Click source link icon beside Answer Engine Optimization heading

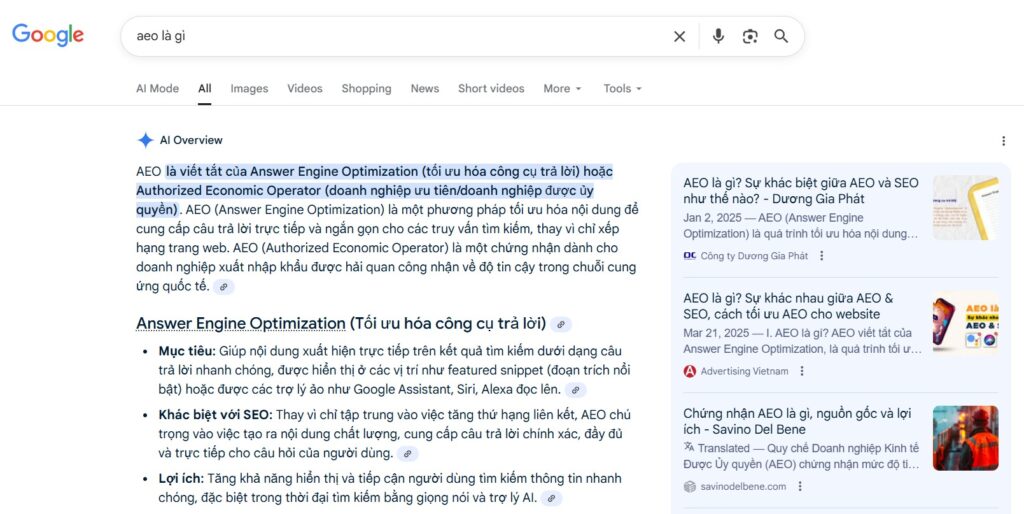(562, 324)
